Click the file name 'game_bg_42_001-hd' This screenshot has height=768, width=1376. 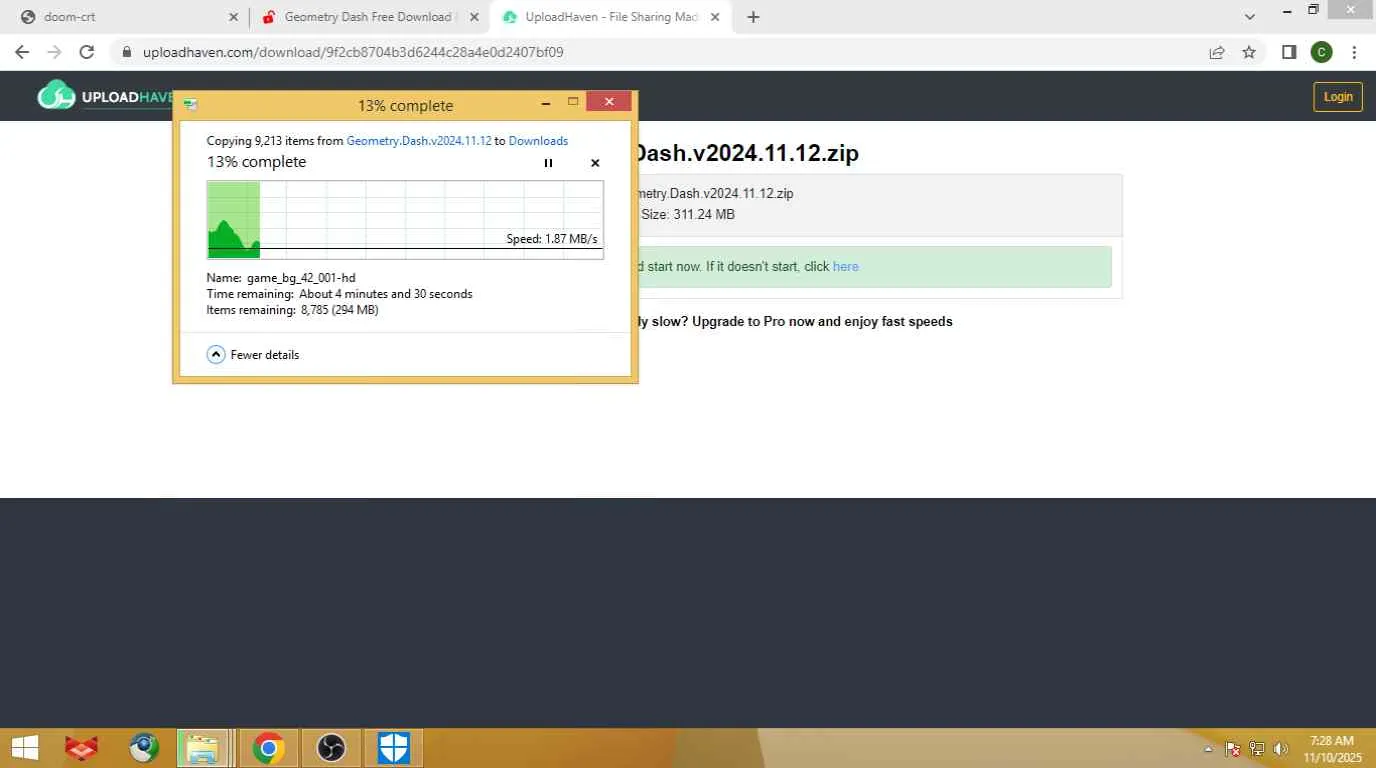pos(301,278)
